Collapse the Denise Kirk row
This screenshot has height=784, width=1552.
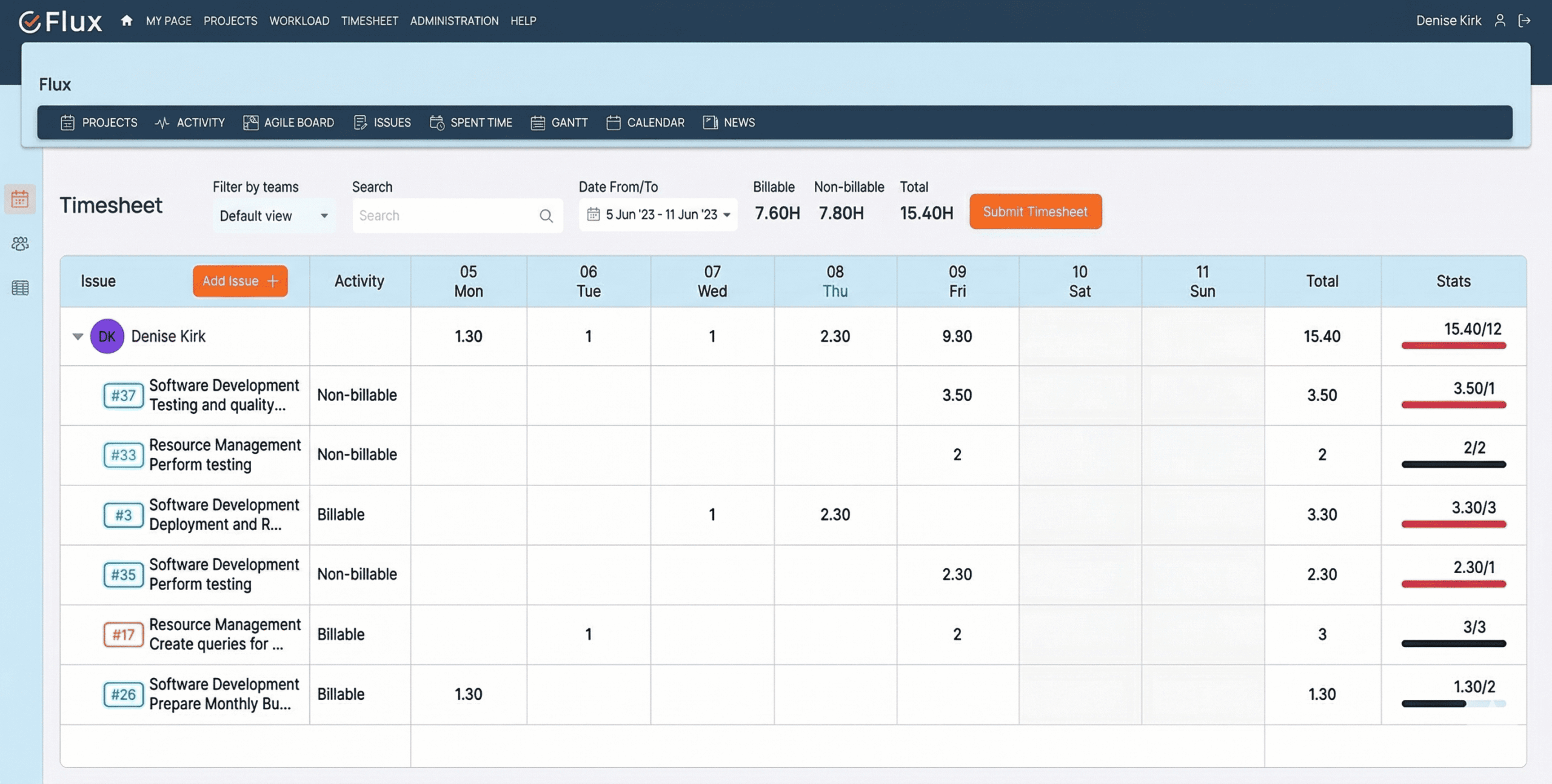click(x=77, y=336)
